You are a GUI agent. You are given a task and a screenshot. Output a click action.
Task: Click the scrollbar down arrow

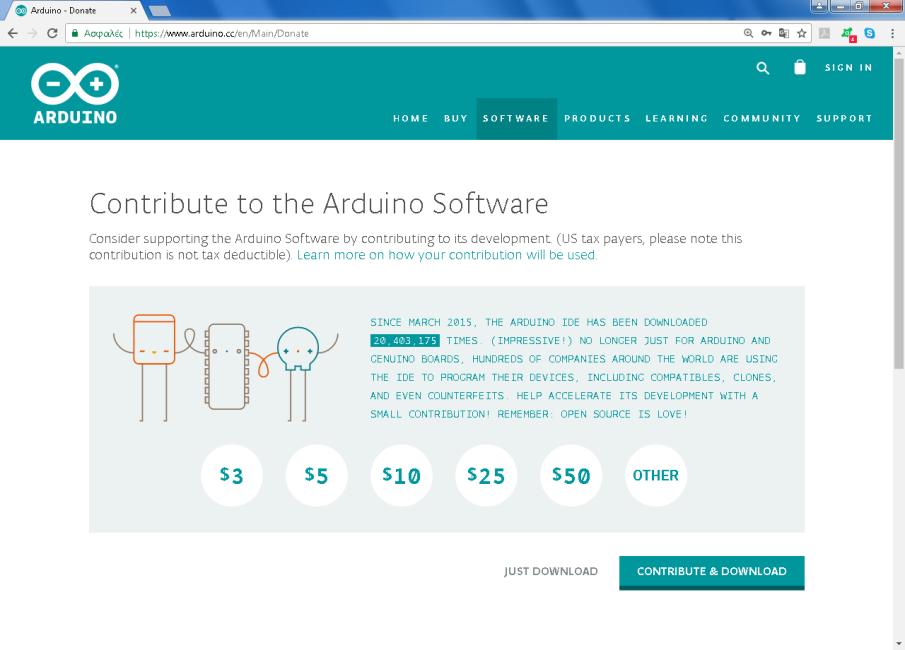coord(899,643)
